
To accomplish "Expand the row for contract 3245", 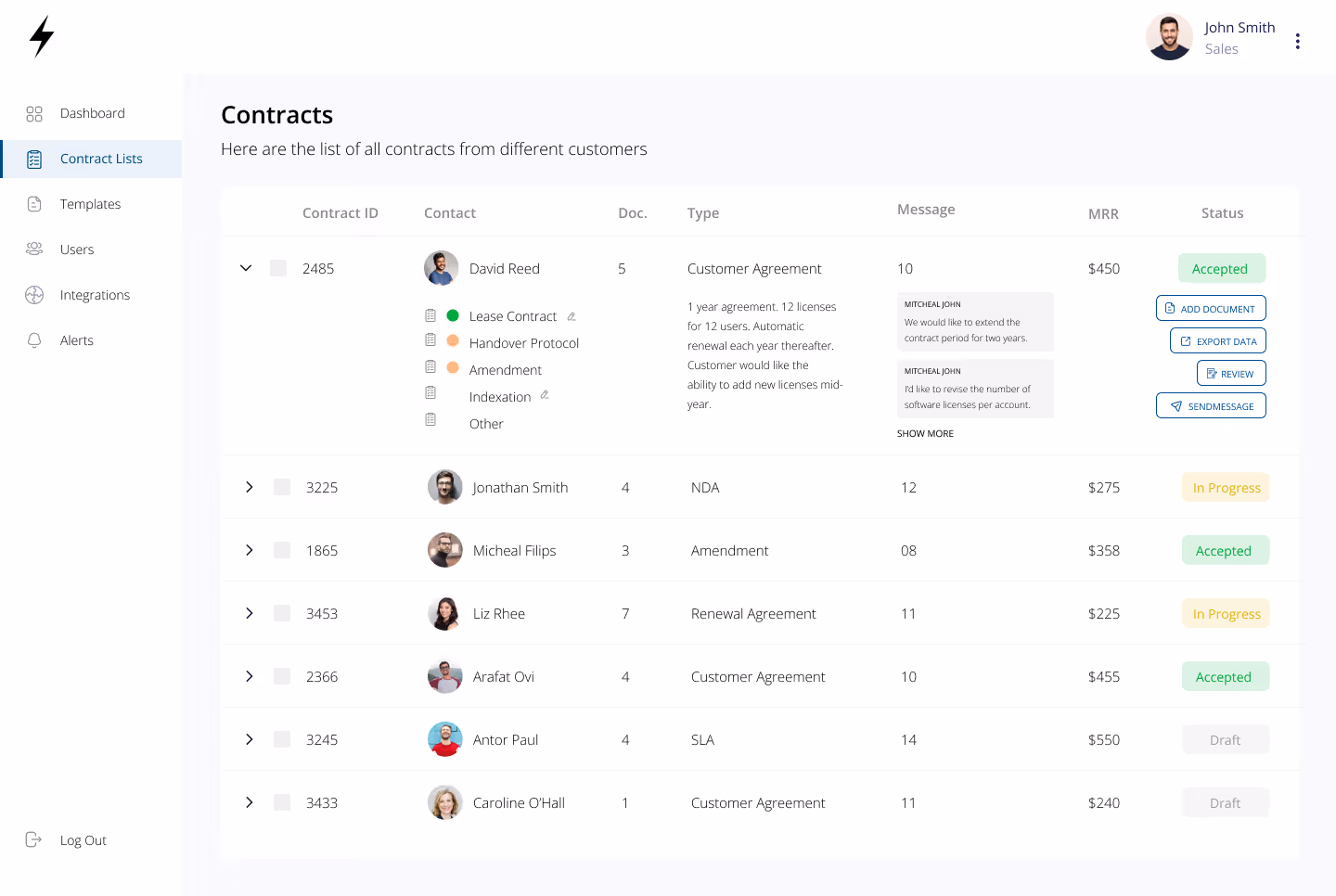I will click(x=249, y=739).
